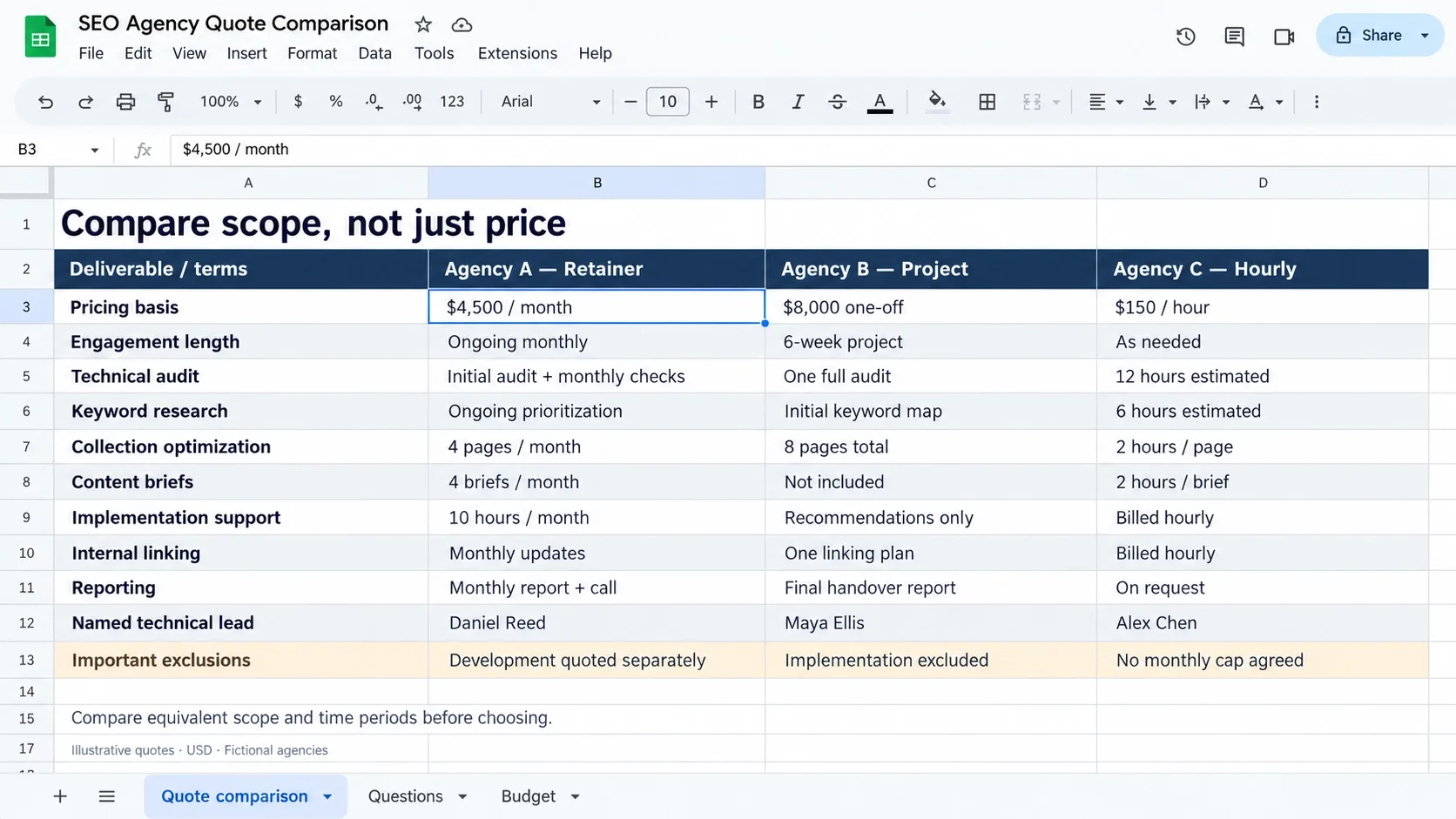Open the Data menu
Image resolution: width=1456 pixels, height=819 pixels.
(x=374, y=53)
